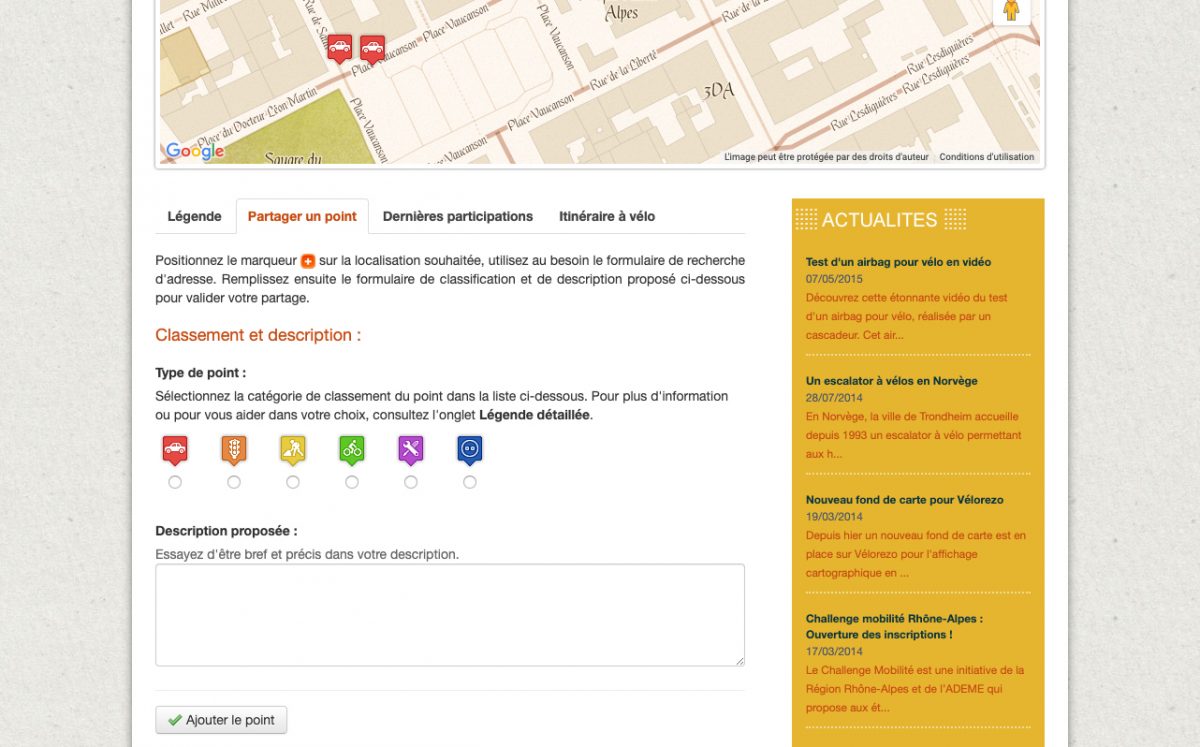Image resolution: width=1200 pixels, height=747 pixels.
Task: Click the Street View pegman icon
Action: (1011, 11)
